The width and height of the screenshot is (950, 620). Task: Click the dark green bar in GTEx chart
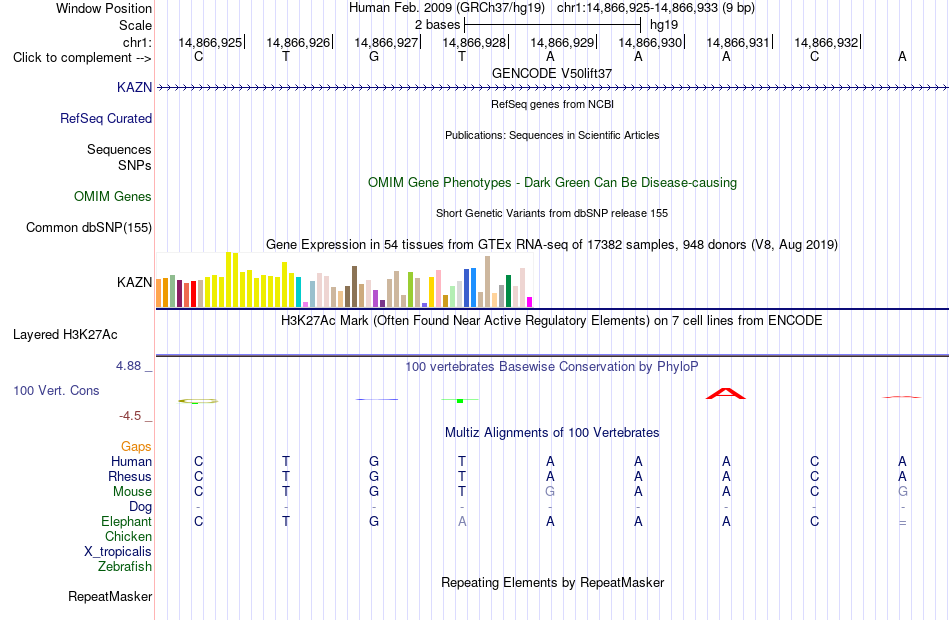point(508,291)
